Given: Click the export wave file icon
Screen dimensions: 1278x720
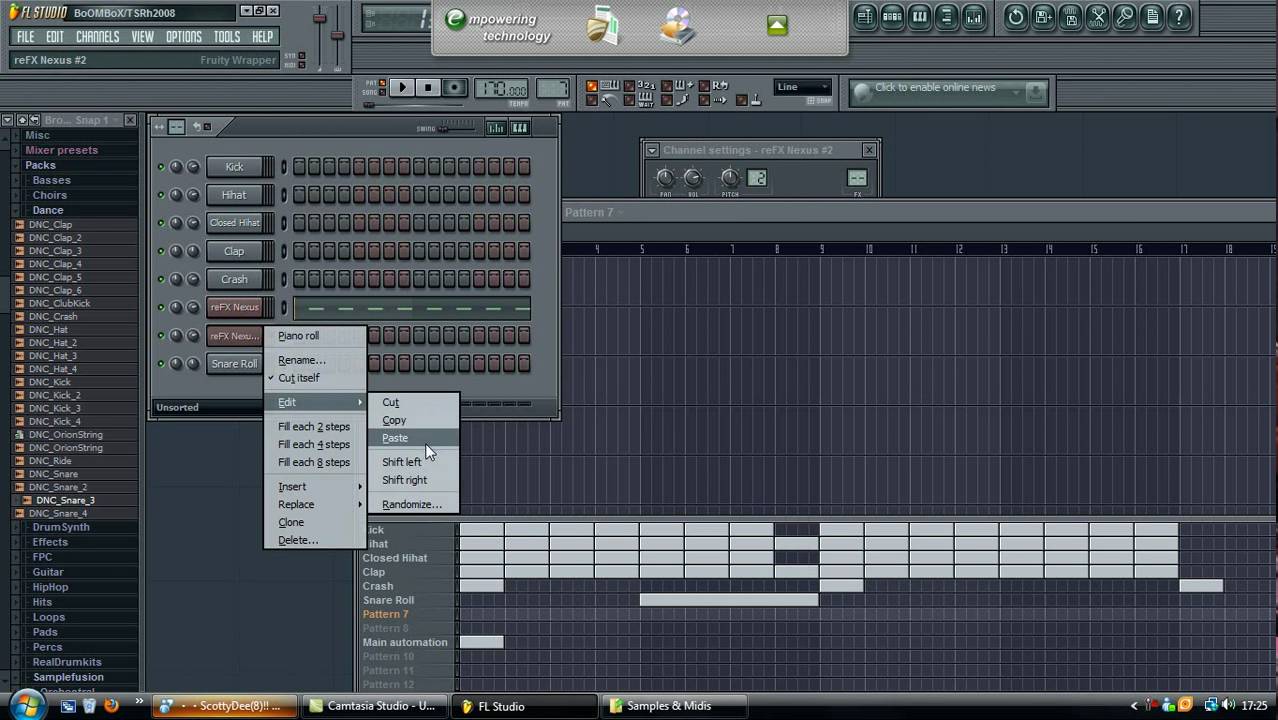Looking at the screenshot, I should click(x=1070, y=16).
